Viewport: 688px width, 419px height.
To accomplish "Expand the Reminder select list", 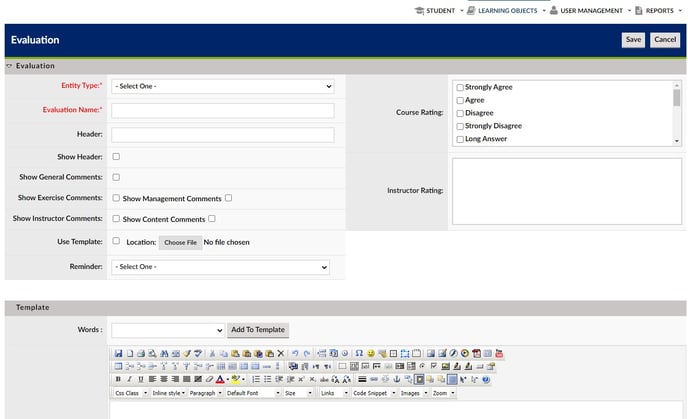I will [x=220, y=267].
